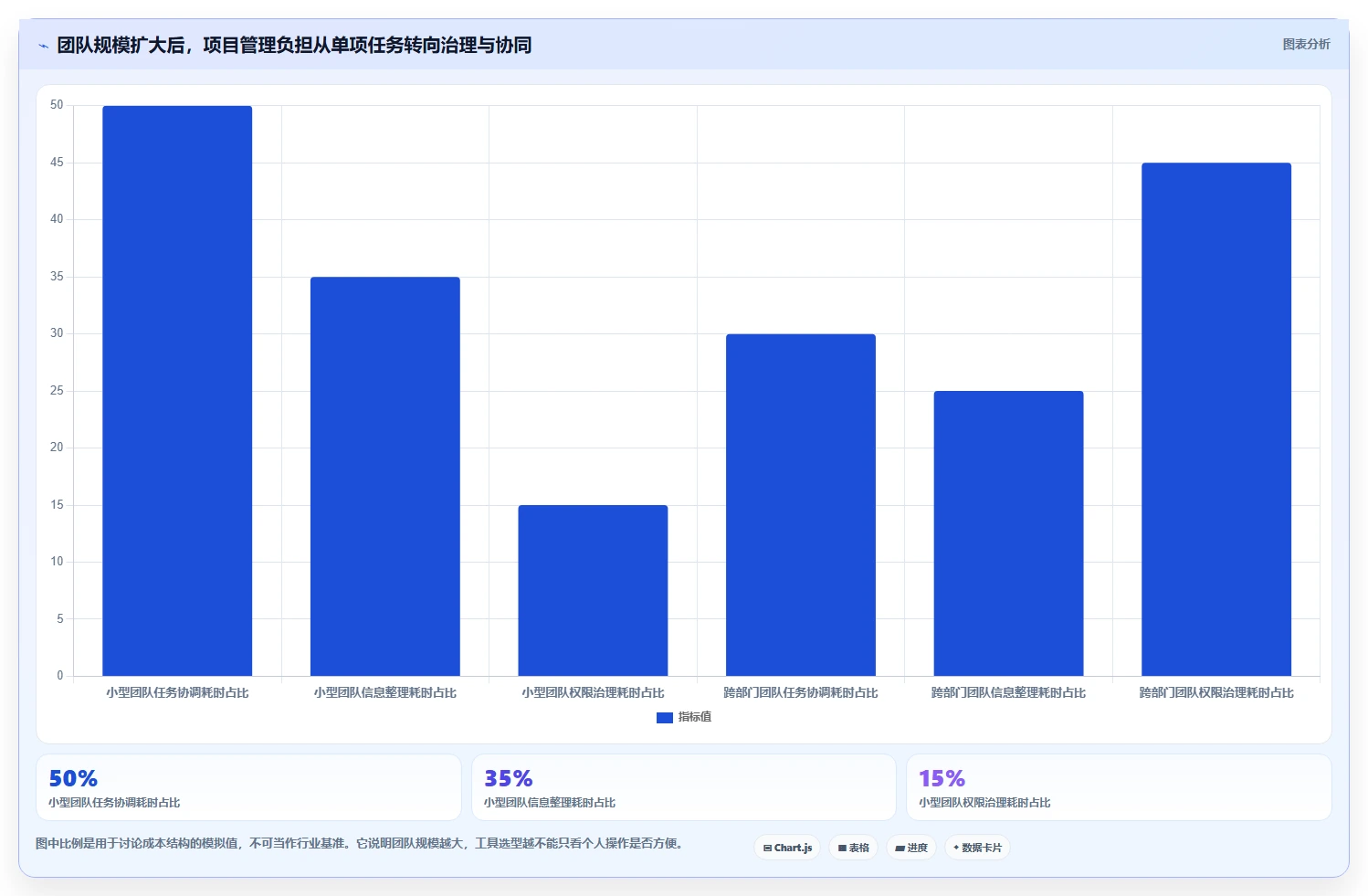Open the 15% stat card
Viewport: 1368px width, 896px height.
1119,787
